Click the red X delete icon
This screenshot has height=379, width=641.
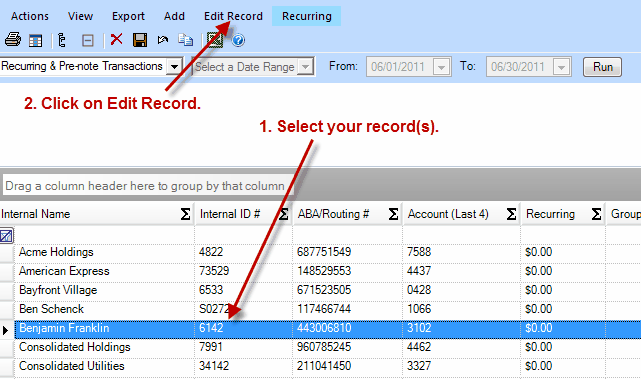117,40
